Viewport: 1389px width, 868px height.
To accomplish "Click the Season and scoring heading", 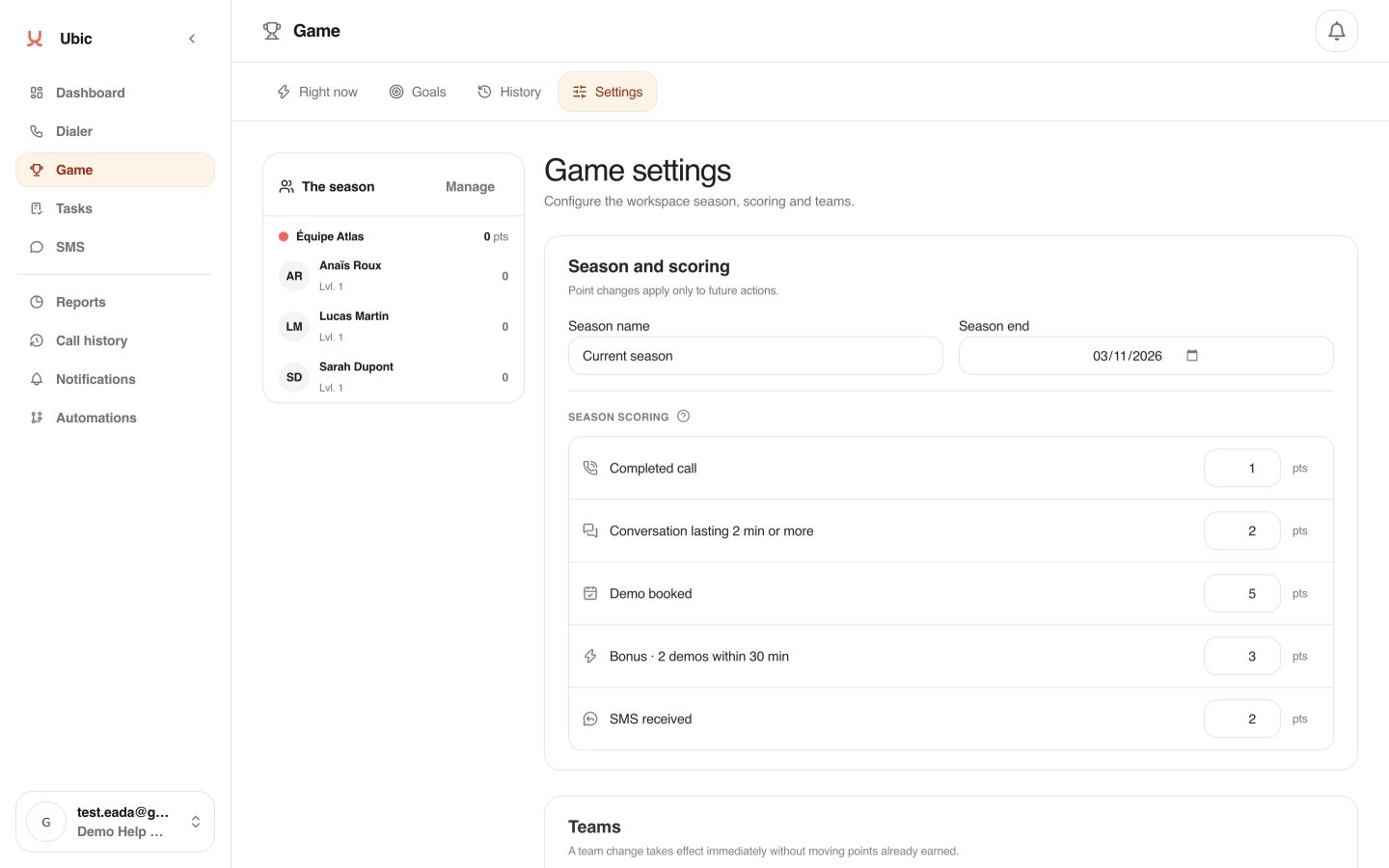I will pos(649,266).
